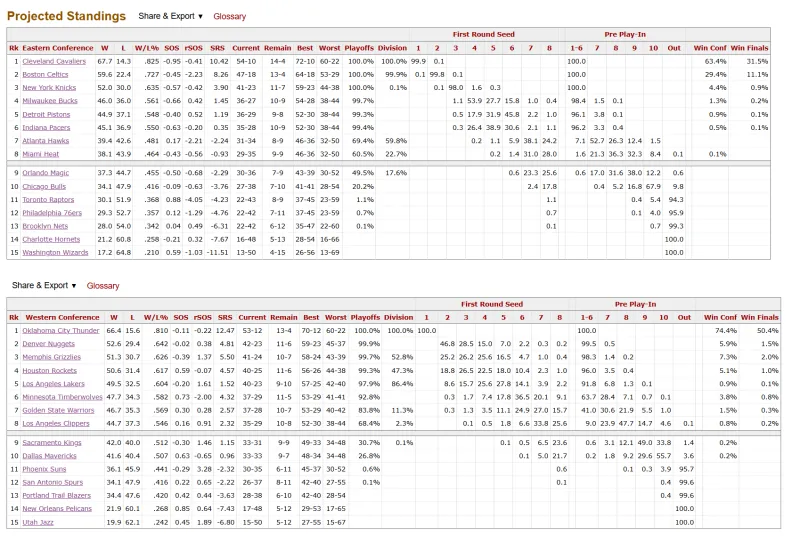800x543 pixels.
Task: Open the Orlando Magic link
Action: point(45,173)
